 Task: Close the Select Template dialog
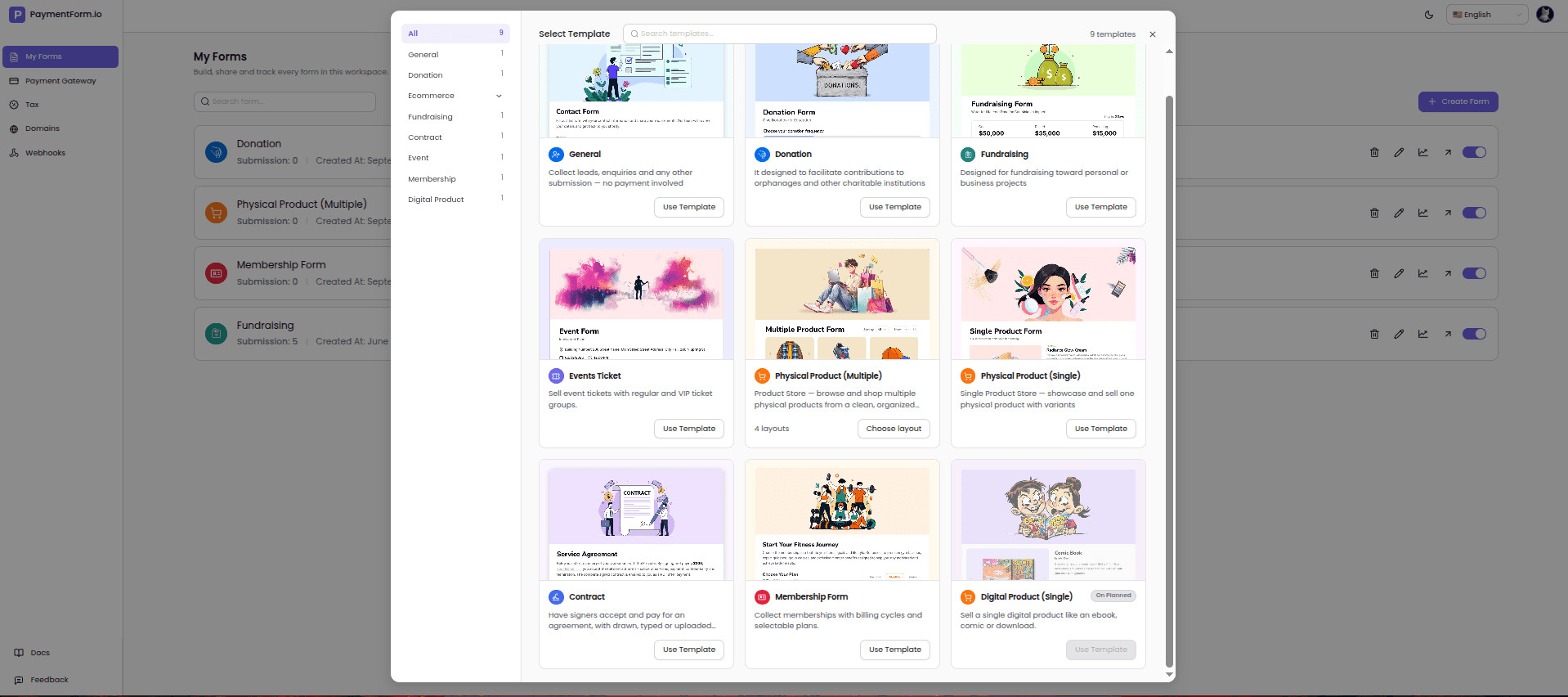[1153, 34]
